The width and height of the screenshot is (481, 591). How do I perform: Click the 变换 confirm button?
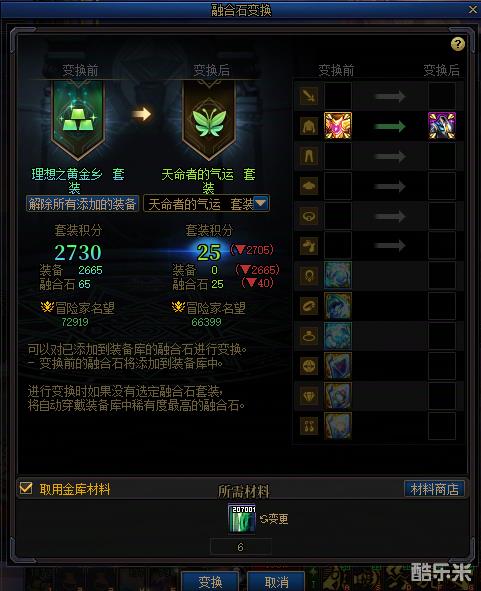tap(210, 582)
